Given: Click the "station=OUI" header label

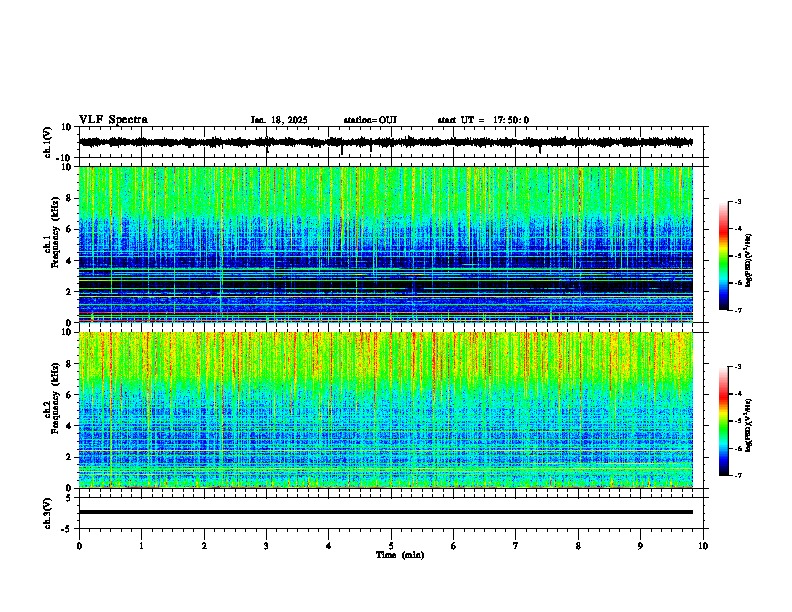Looking at the screenshot, I should (370, 120).
